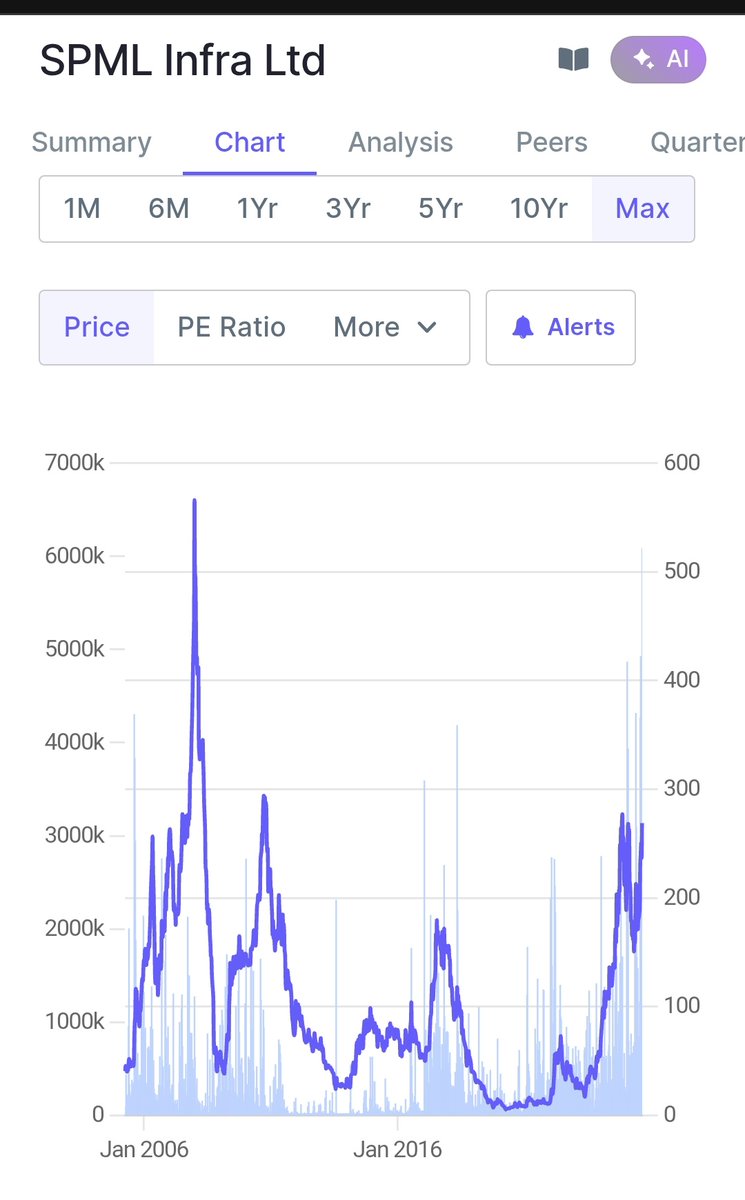The height and width of the screenshot is (1200, 745).
Task: Open Alerts with the bell icon
Action: pos(561,327)
